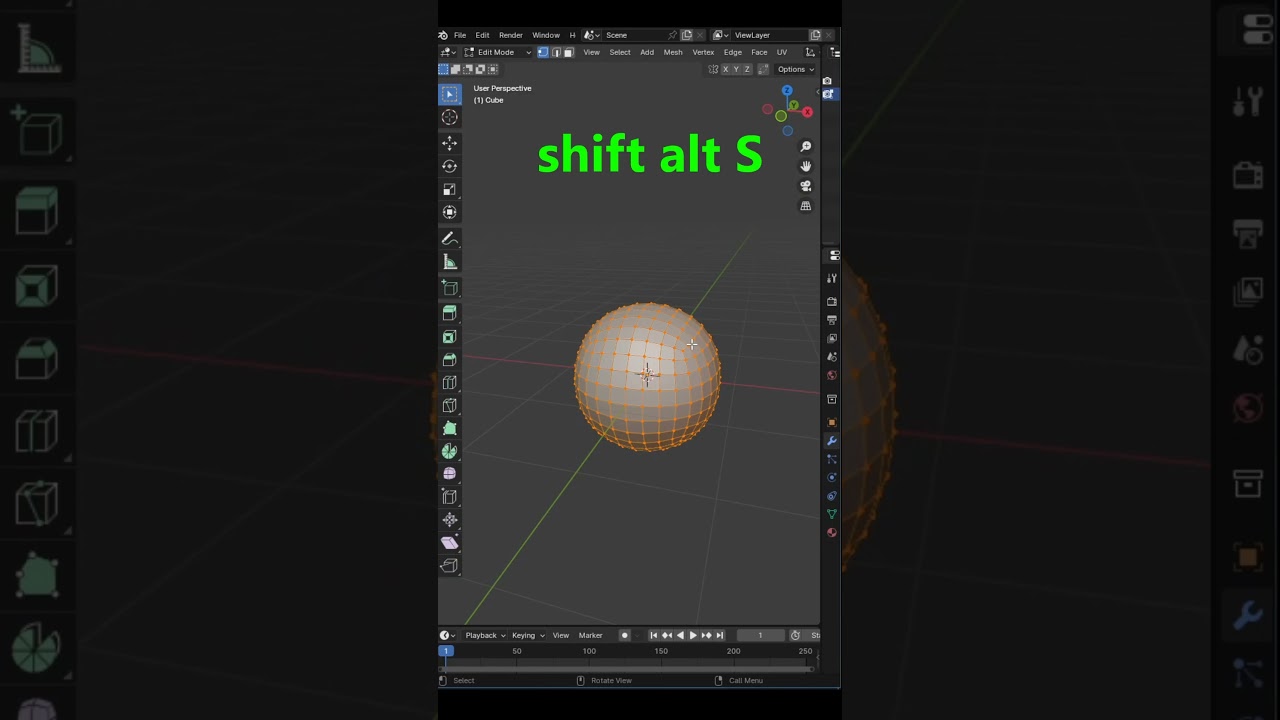Viewport: 1280px width, 720px height.
Task: Toggle automerge vertices icon
Action: pyautogui.click(x=763, y=69)
